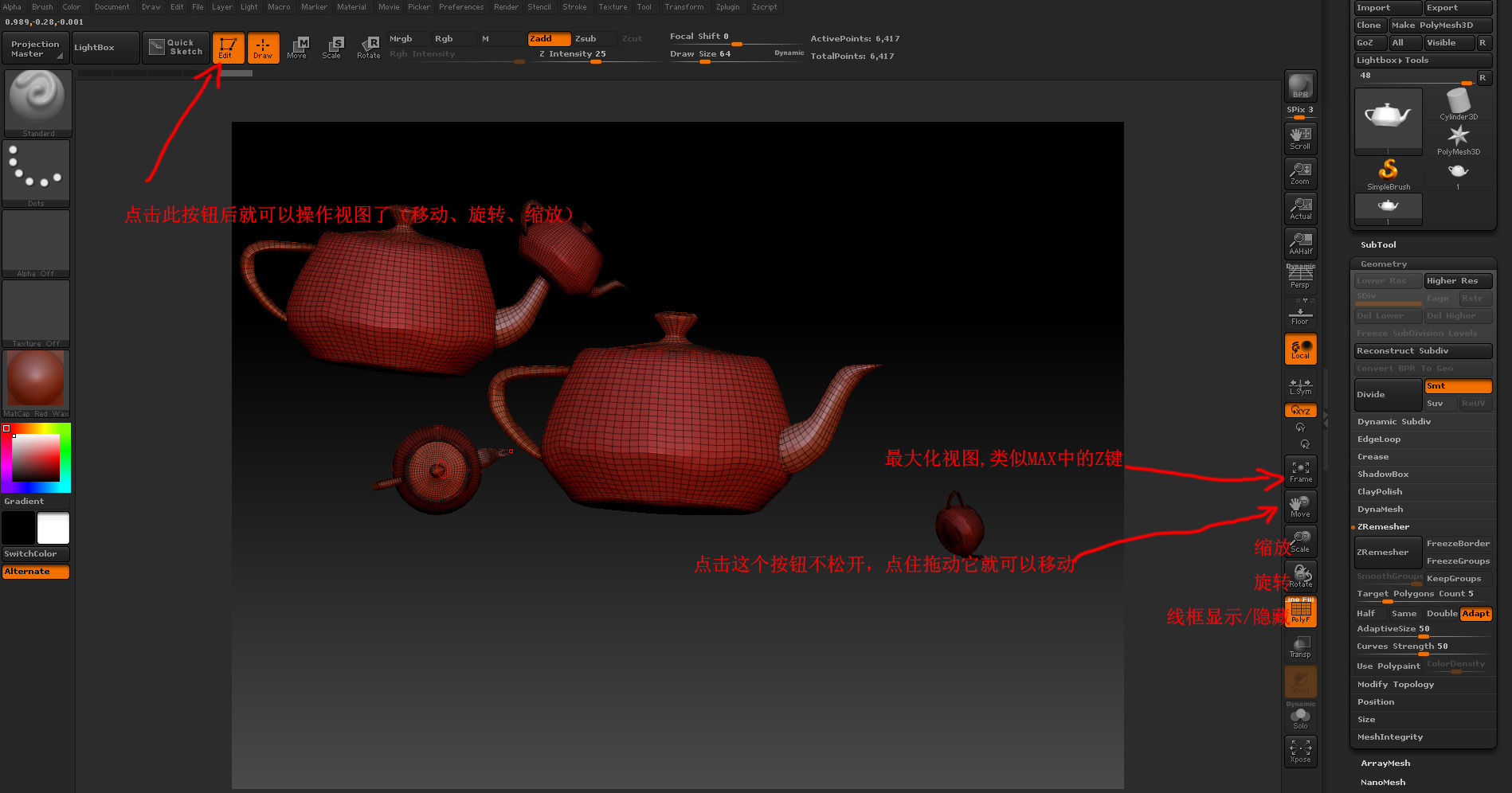Viewport: 1512px width, 793px height.
Task: Set canvas to Actual size
Action: (1300, 208)
